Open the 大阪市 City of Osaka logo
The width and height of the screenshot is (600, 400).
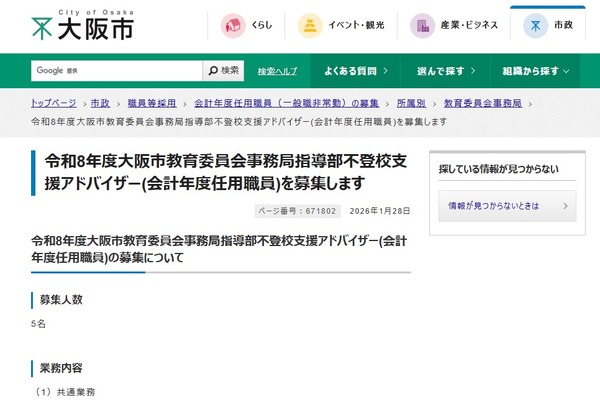tap(82, 25)
